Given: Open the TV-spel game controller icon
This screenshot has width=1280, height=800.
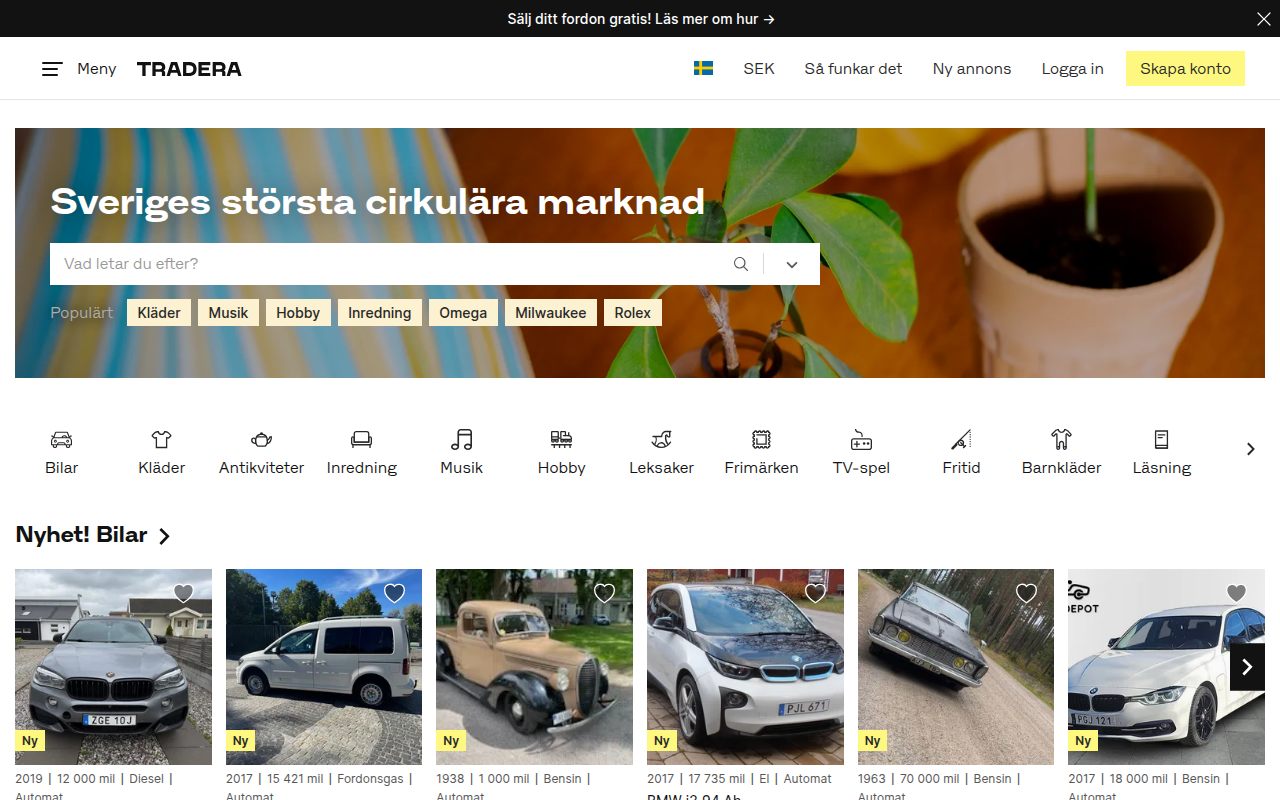Looking at the screenshot, I should [861, 439].
